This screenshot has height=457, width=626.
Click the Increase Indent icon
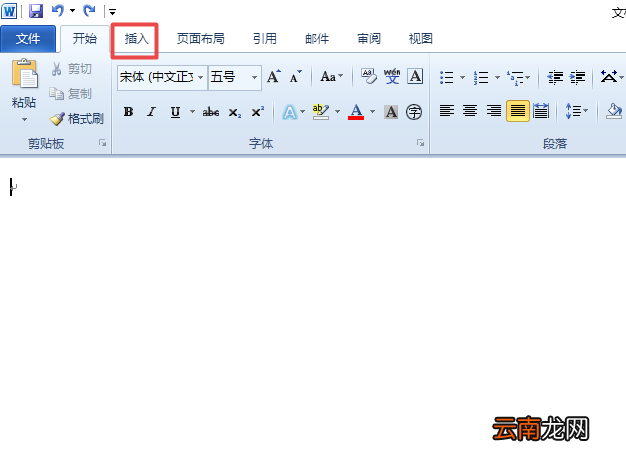point(577,77)
